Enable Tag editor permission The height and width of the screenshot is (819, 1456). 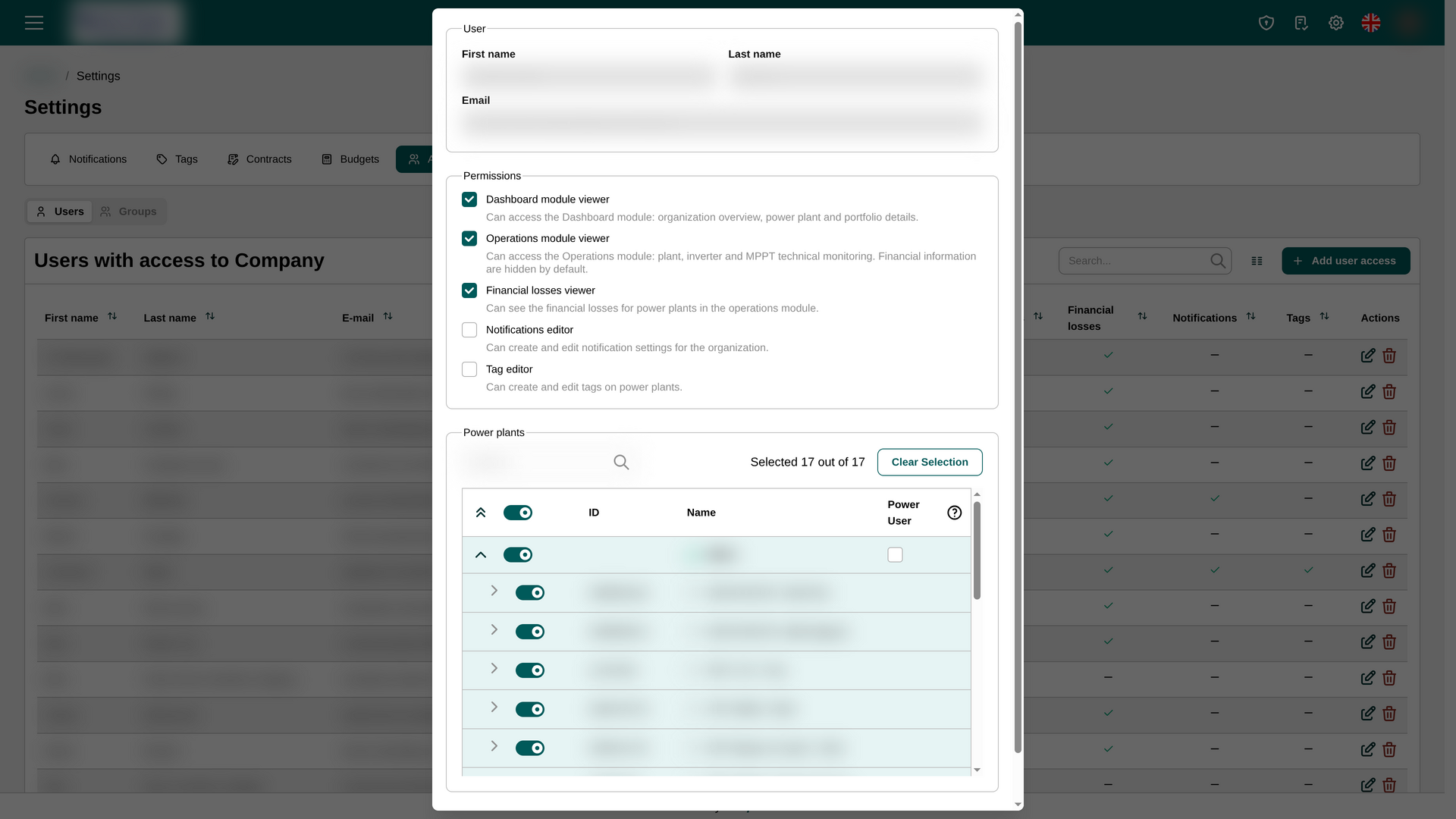[x=469, y=369]
